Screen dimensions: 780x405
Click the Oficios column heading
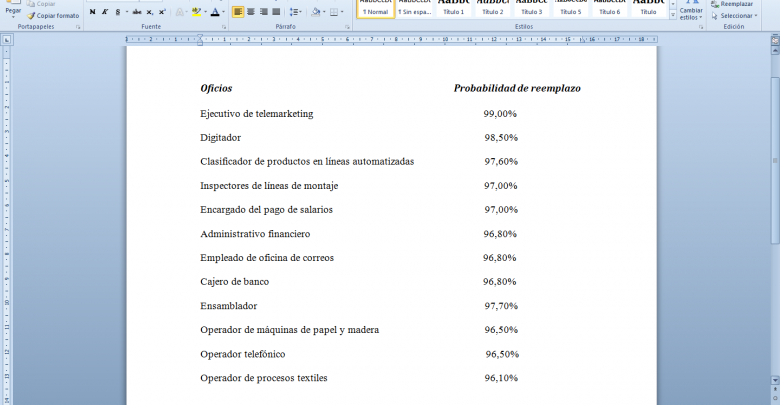click(216, 89)
